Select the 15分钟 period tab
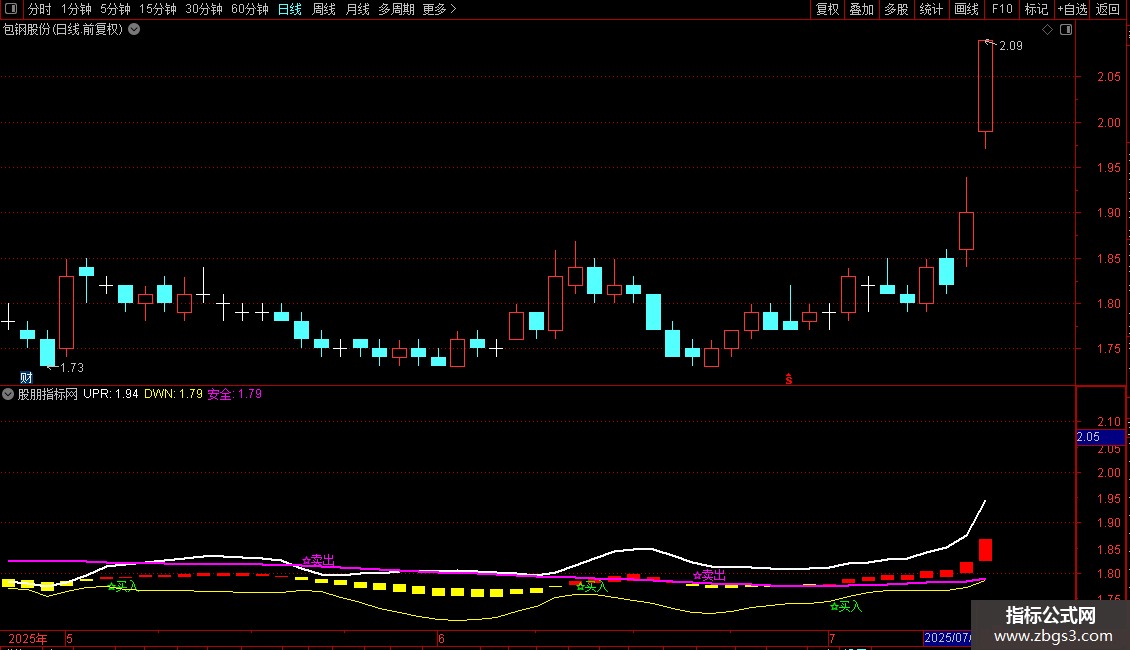Screen dimensions: 1130x650 [x=158, y=9]
